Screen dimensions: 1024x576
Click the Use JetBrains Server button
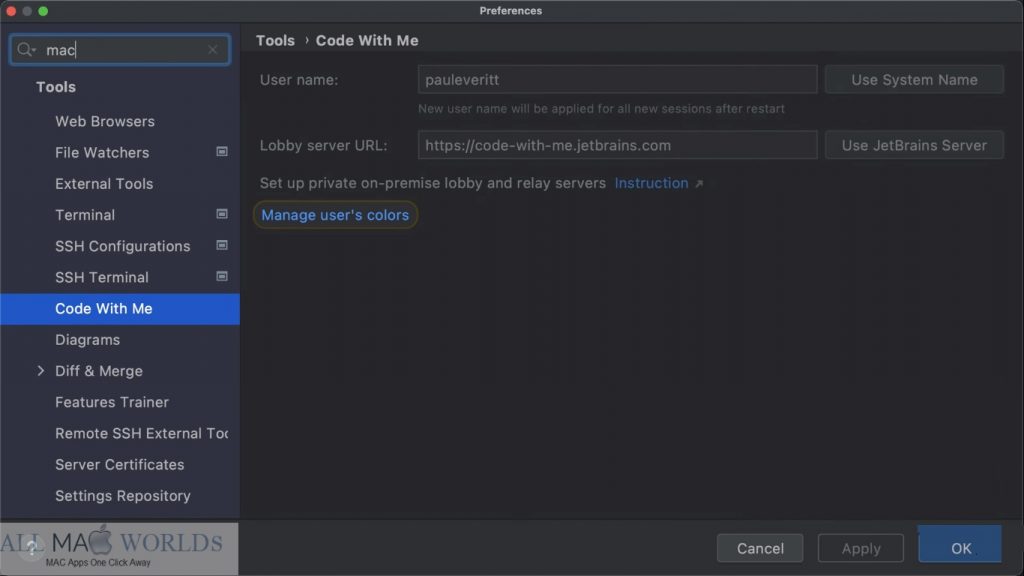click(914, 145)
